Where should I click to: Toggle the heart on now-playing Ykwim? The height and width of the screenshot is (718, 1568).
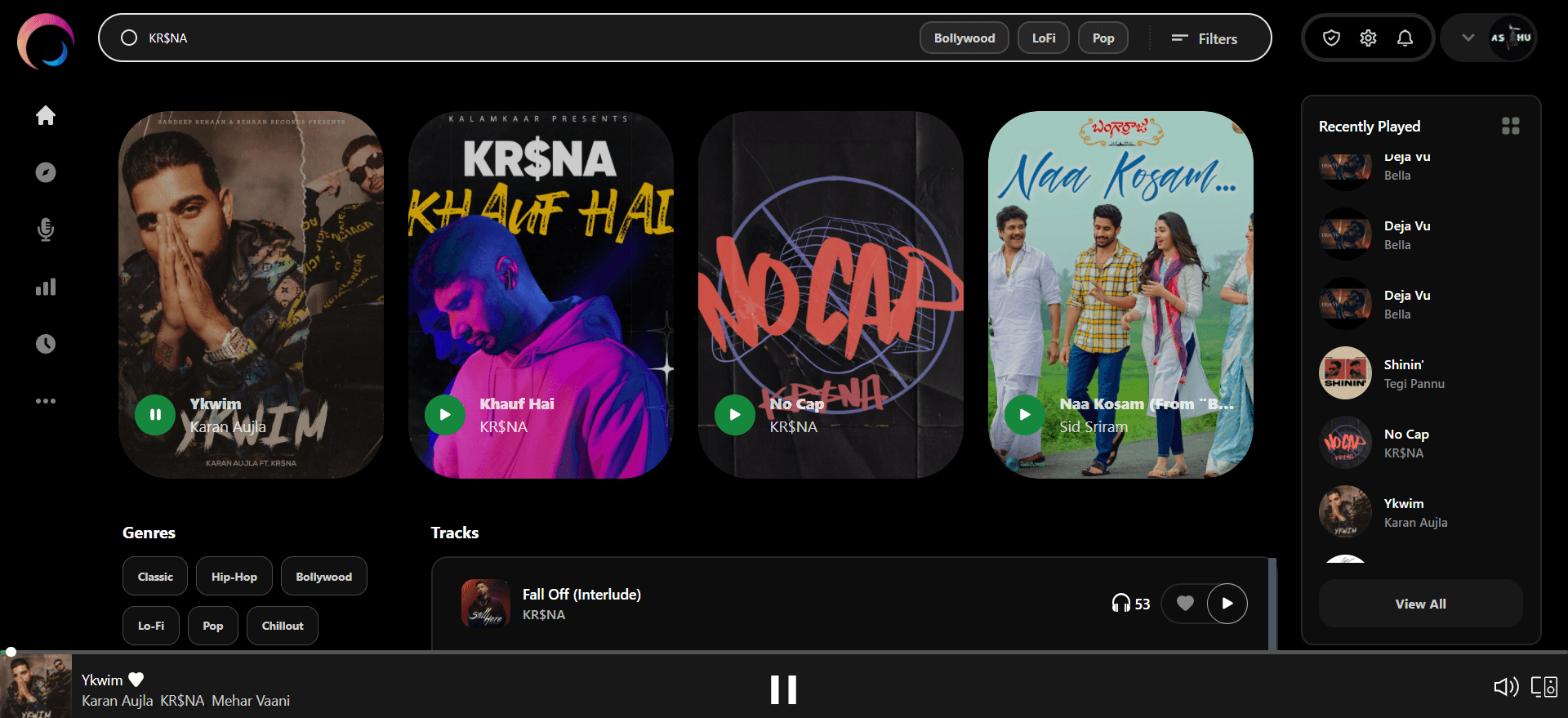point(136,680)
